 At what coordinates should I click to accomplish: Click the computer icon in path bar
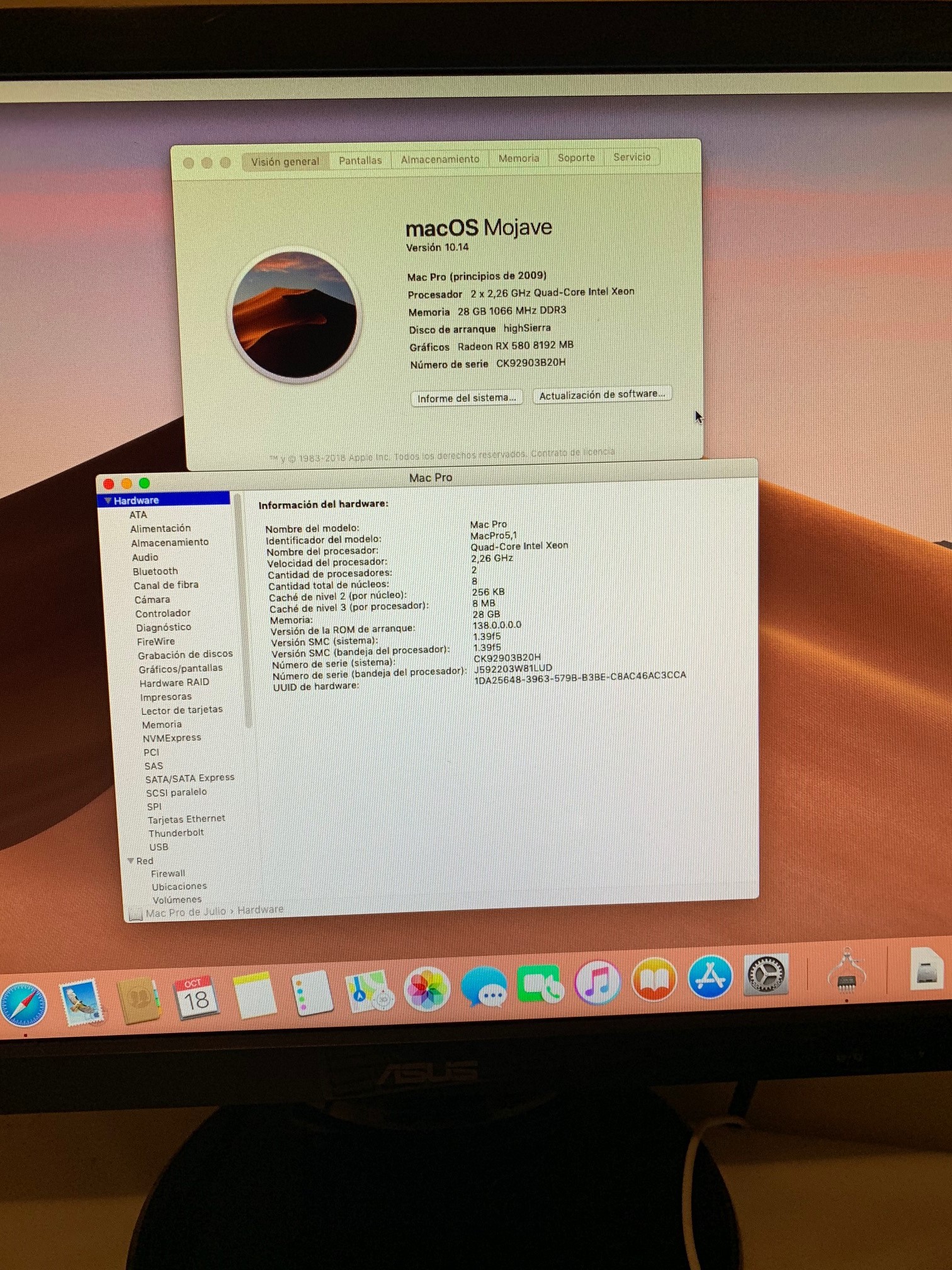coord(135,914)
